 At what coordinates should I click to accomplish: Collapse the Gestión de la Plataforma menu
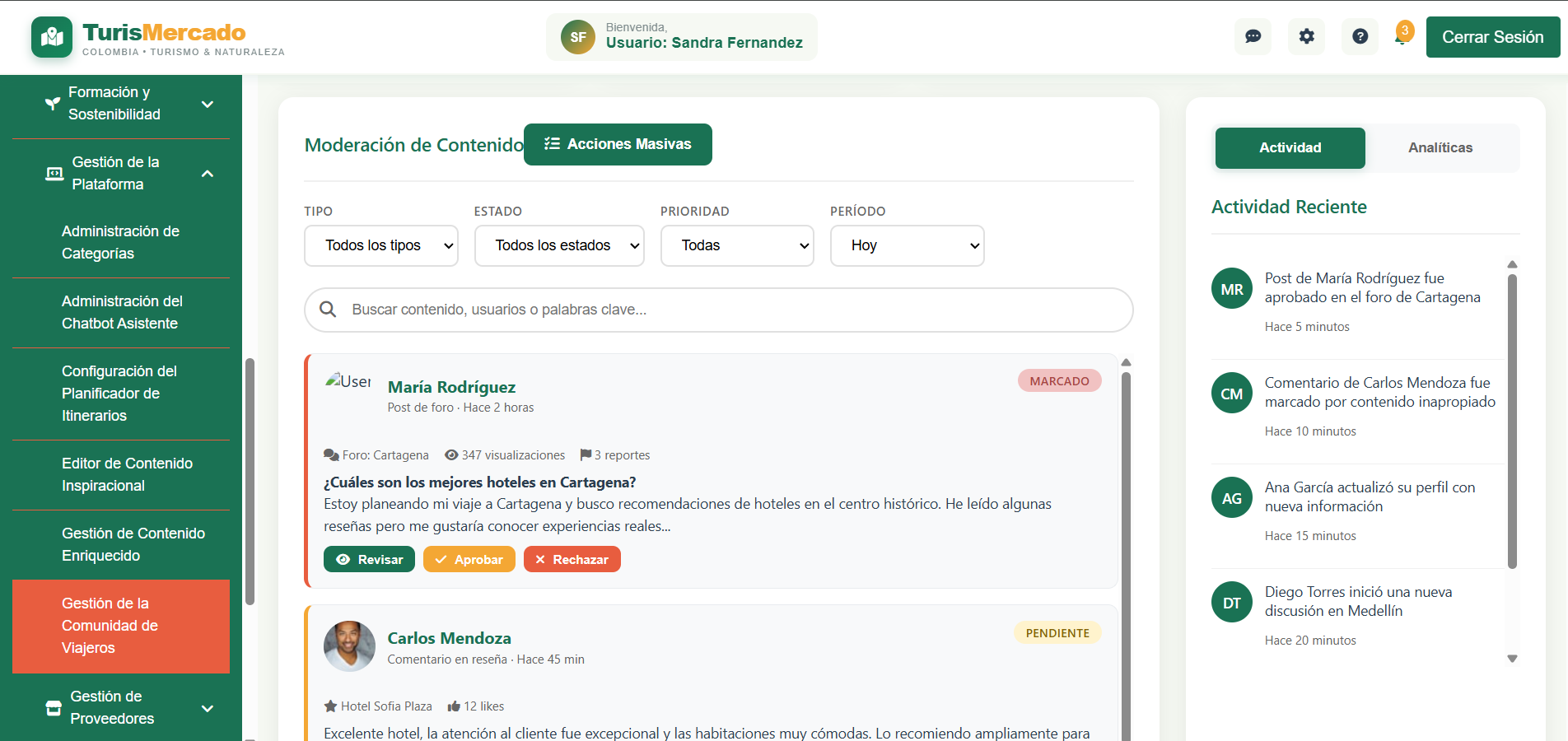[x=207, y=174]
